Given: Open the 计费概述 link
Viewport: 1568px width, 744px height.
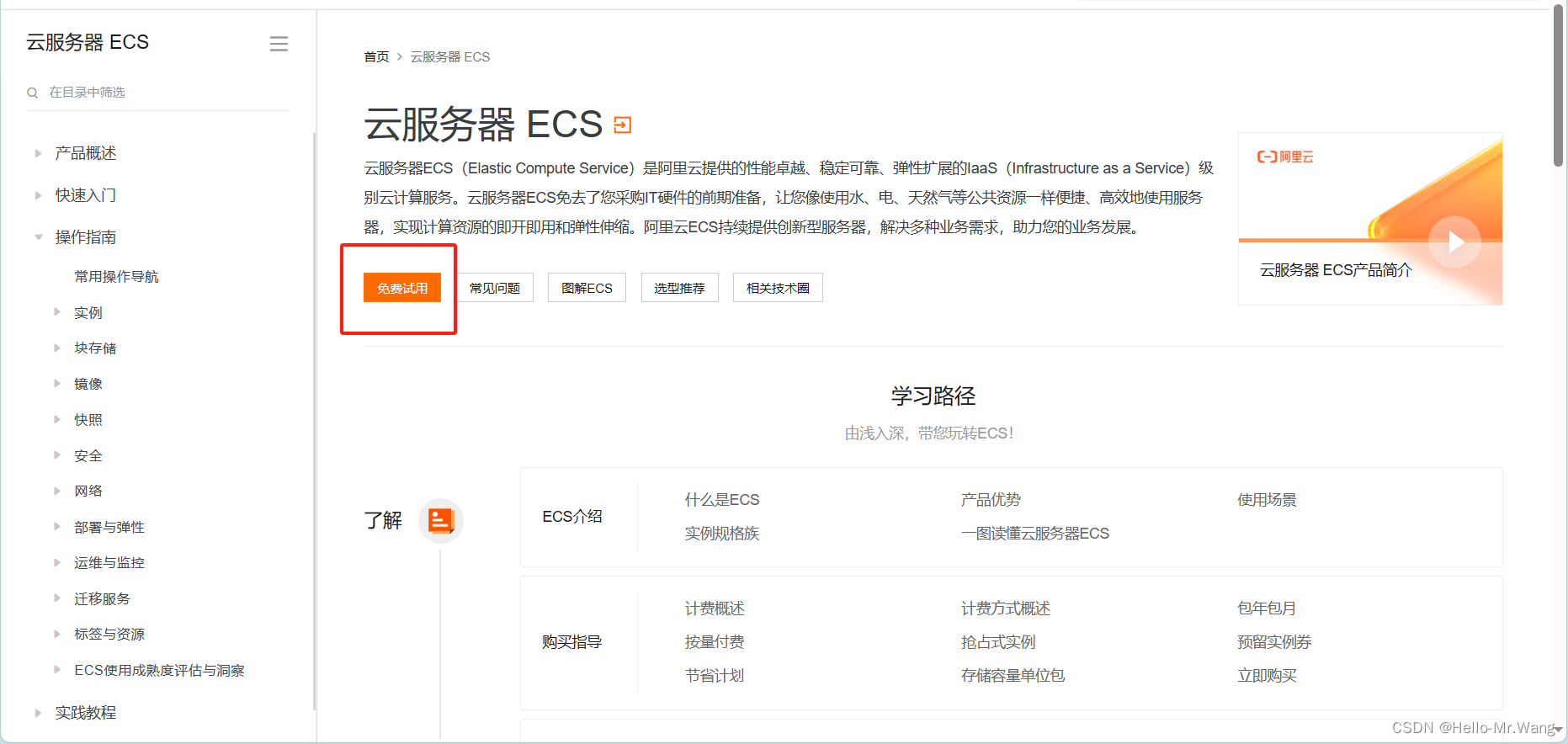Looking at the screenshot, I should (x=715, y=608).
